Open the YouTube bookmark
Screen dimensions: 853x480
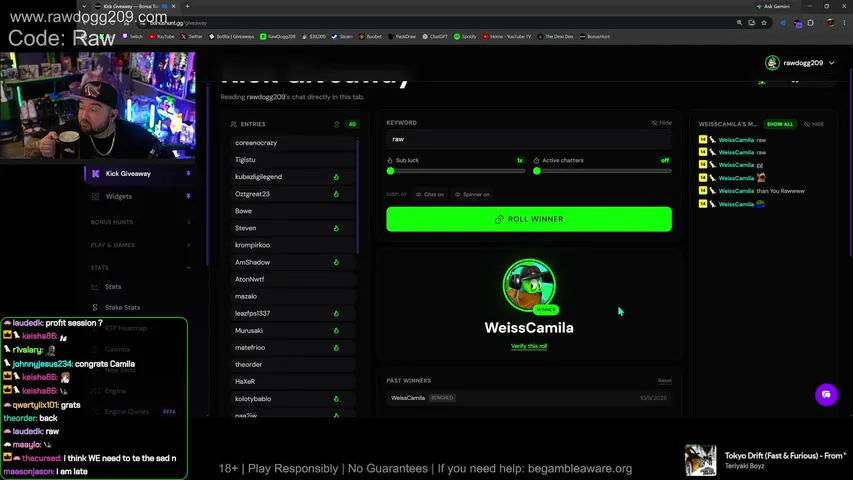[162, 36]
